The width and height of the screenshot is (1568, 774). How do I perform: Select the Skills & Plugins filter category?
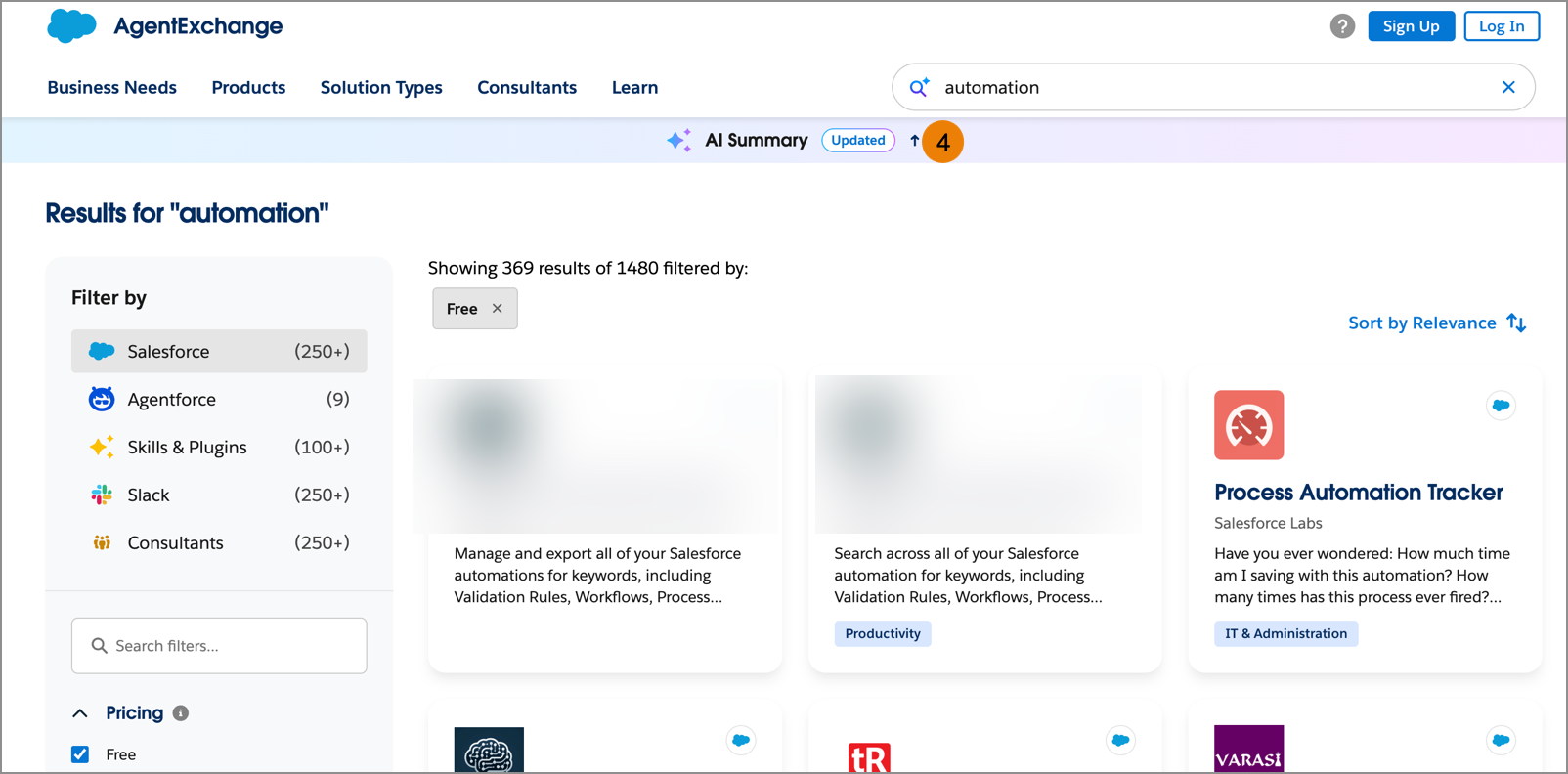tap(219, 447)
